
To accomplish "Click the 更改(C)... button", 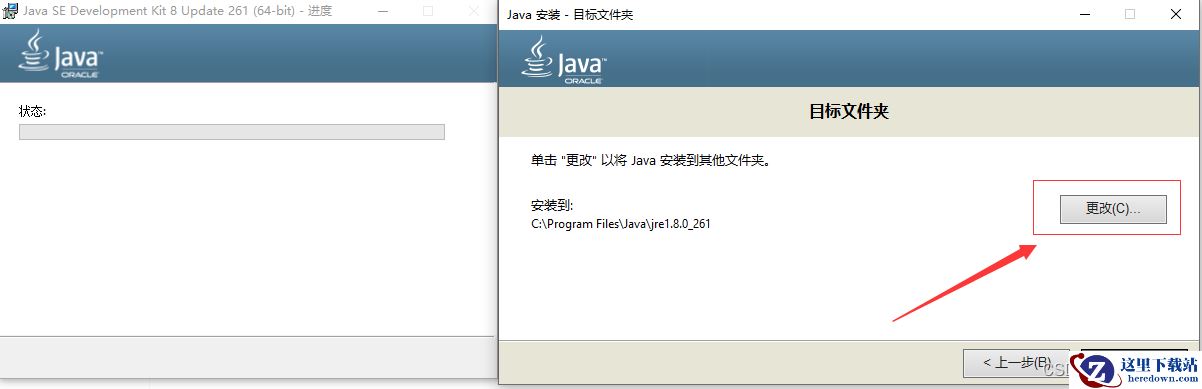I will coord(1112,209).
